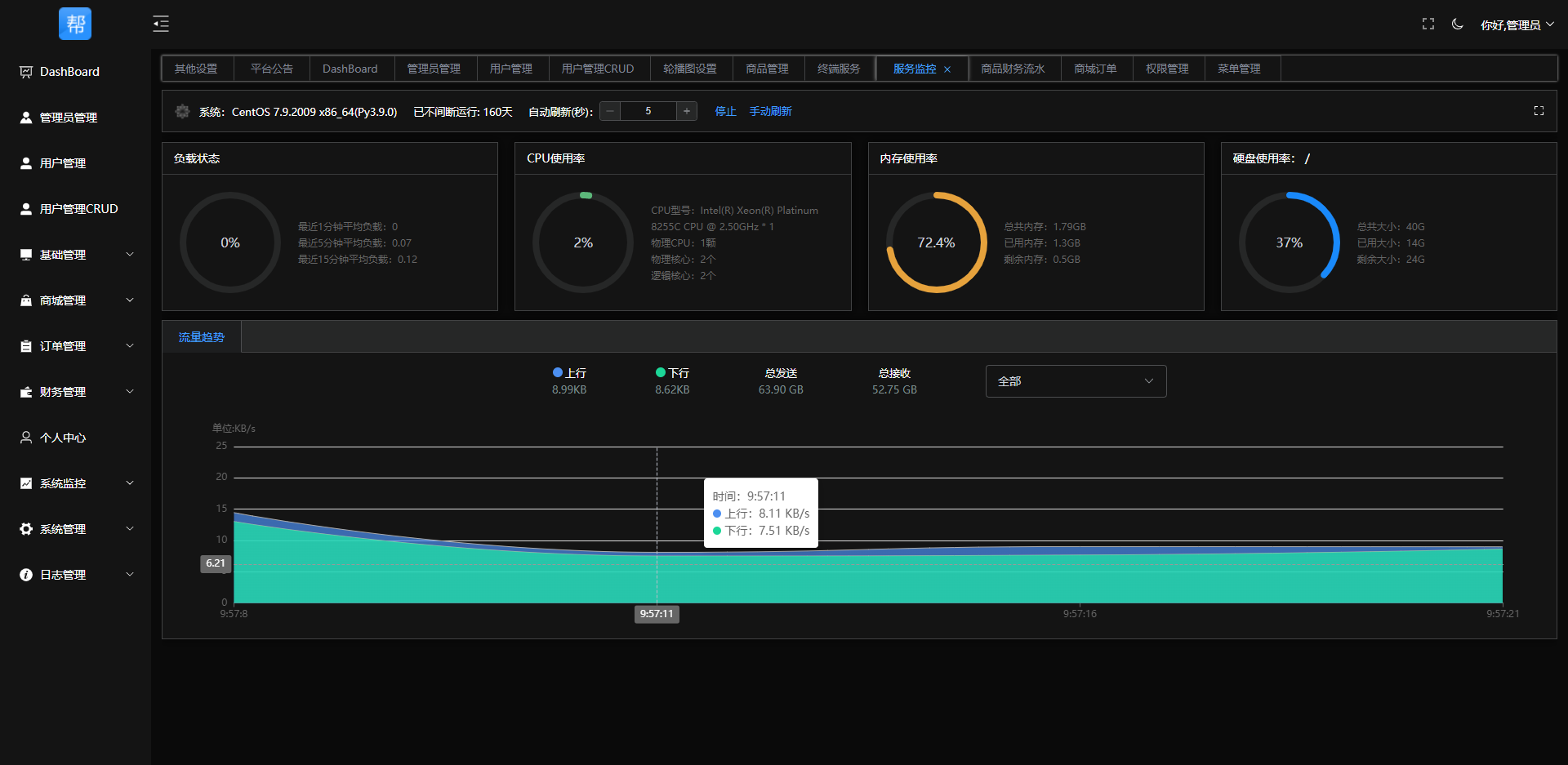Viewport: 1568px width, 765px height.
Task: Click the fullscreen icon in top header
Action: coord(1428,24)
